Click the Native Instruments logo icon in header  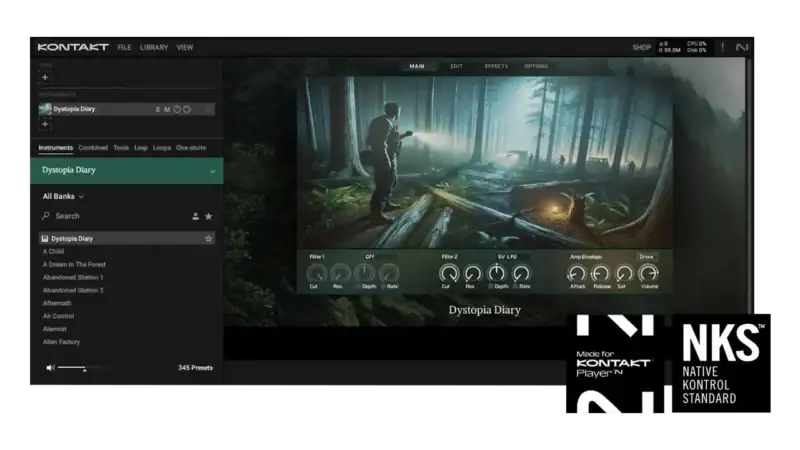click(742, 47)
